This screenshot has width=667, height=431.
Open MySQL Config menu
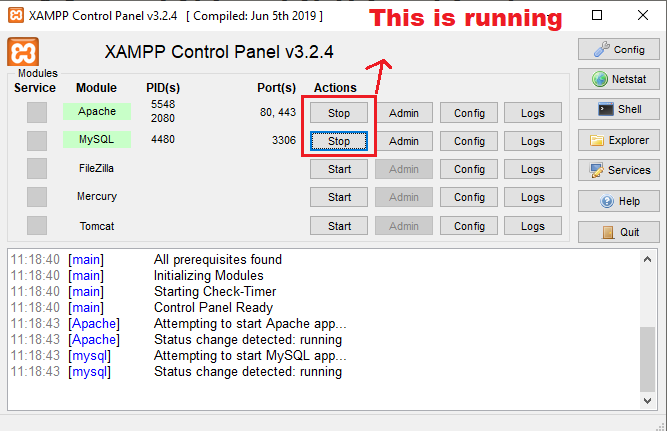[469, 141]
